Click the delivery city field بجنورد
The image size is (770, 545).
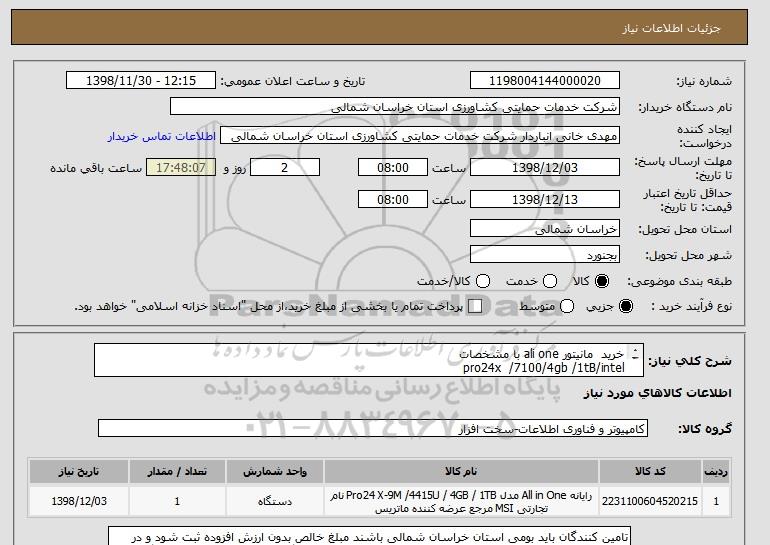coord(545,255)
